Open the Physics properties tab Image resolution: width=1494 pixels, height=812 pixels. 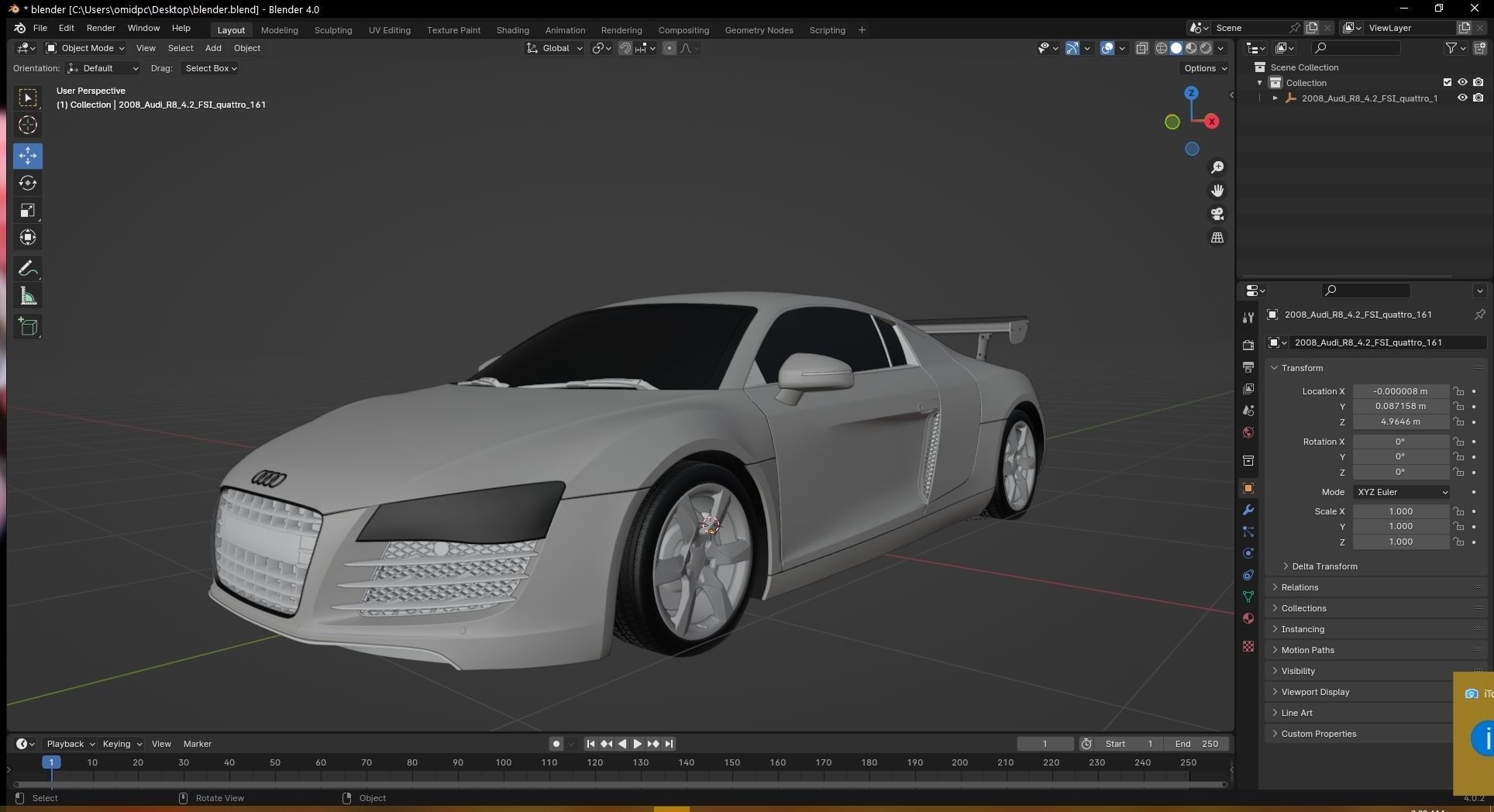click(1248, 553)
